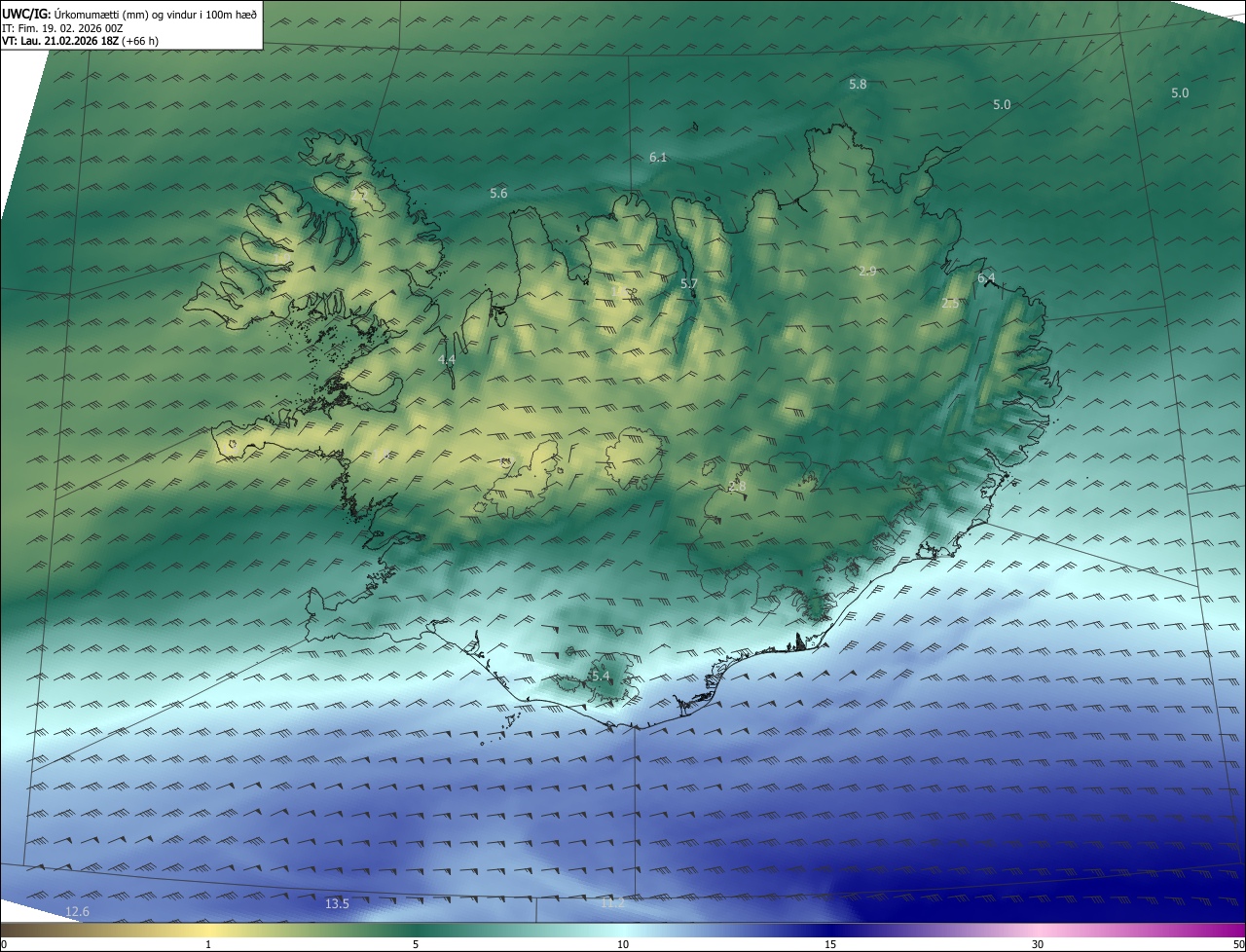Click the 2.8 value label on the map
Screen dimensions: 1246x952
coord(737,486)
